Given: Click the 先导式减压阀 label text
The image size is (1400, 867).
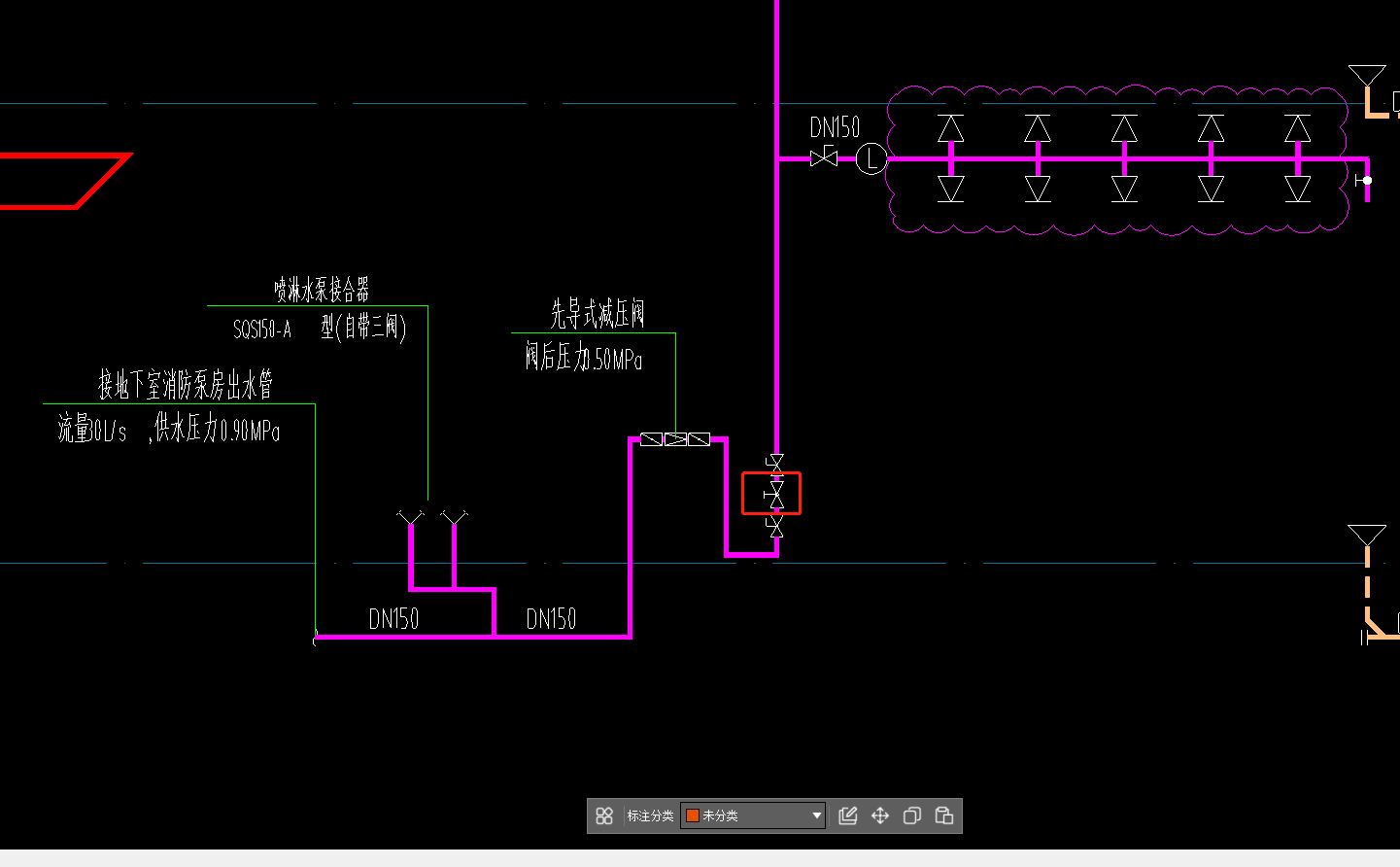Looking at the screenshot, I should 598,314.
